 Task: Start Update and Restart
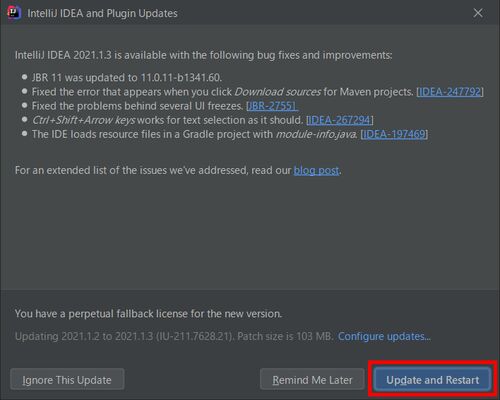coord(432,379)
